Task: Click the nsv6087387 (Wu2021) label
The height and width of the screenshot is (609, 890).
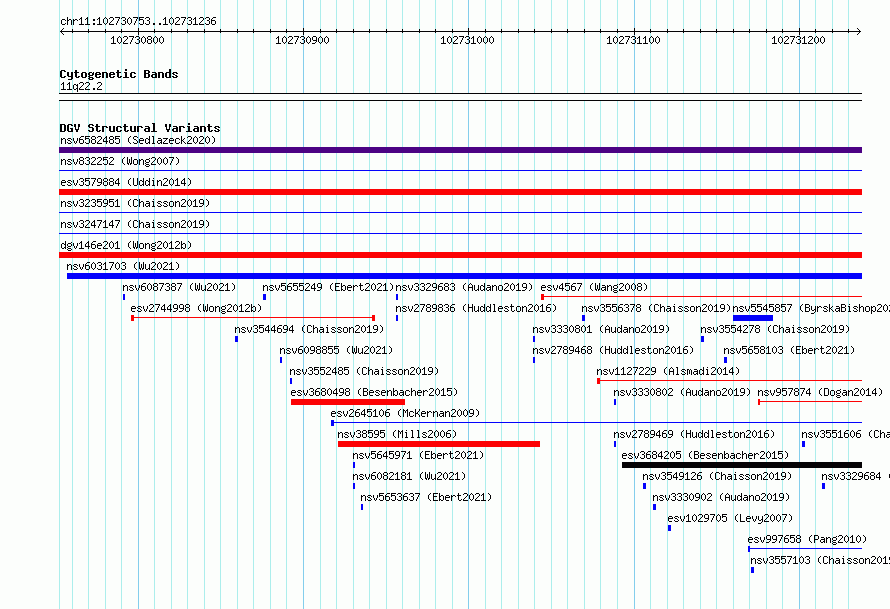Action: pyautogui.click(x=179, y=287)
